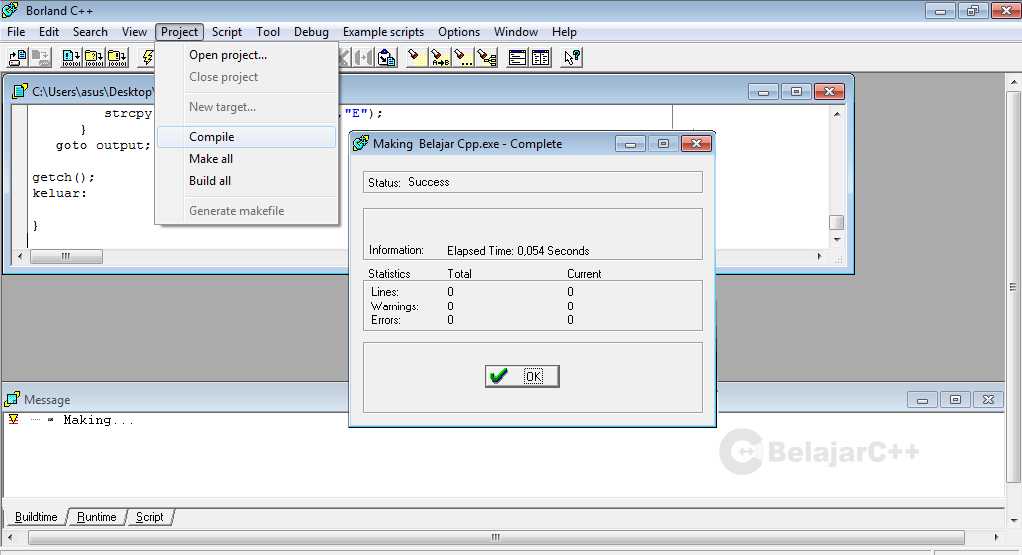Click main workspace scroll up arrow

click(1014, 83)
